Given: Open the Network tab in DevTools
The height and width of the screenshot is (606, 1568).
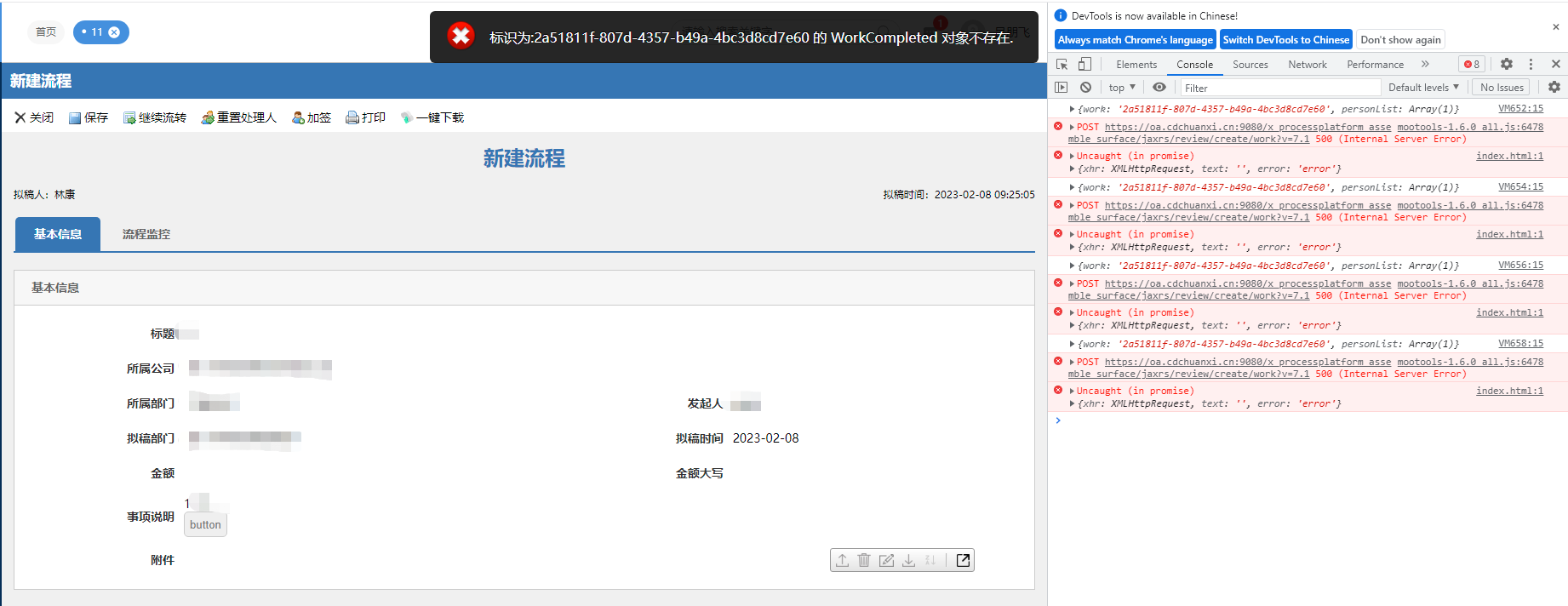Looking at the screenshot, I should click(x=1308, y=65).
